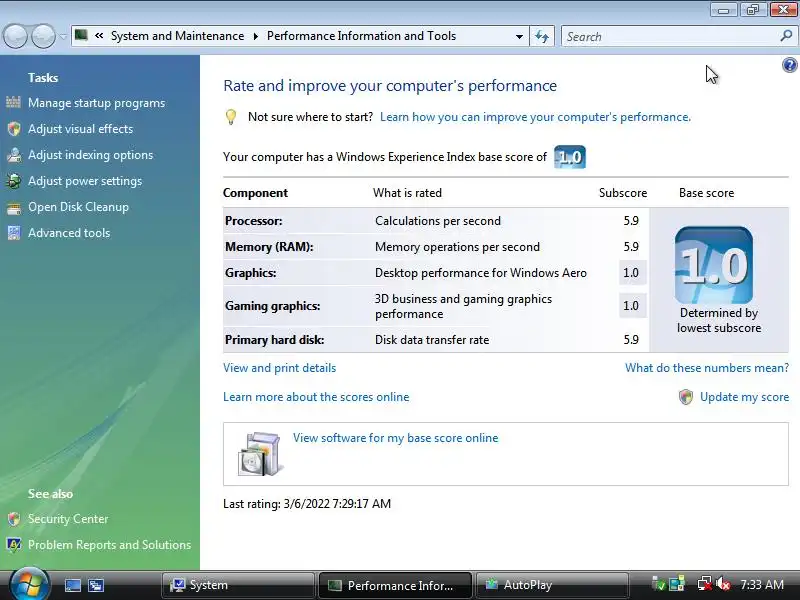The height and width of the screenshot is (600, 800).
Task: Open Manage startup programs link
Action: tap(96, 103)
